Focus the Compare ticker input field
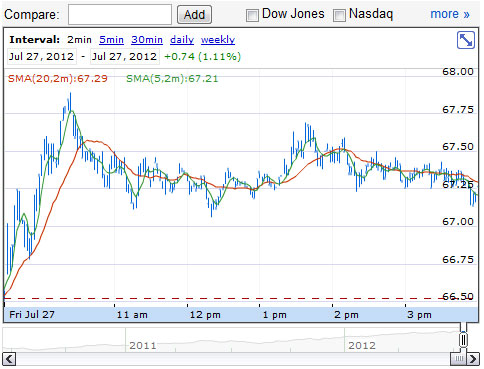 120,14
